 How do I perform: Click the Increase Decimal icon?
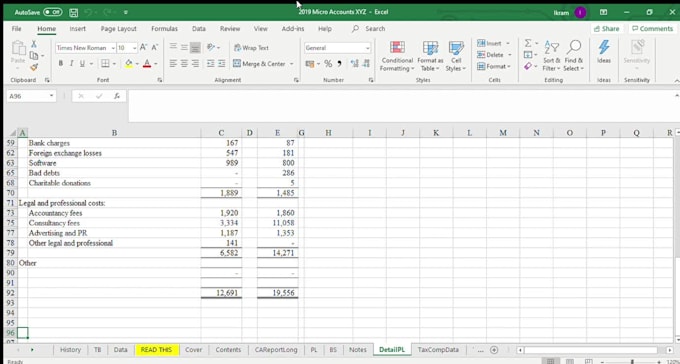tap(354, 64)
